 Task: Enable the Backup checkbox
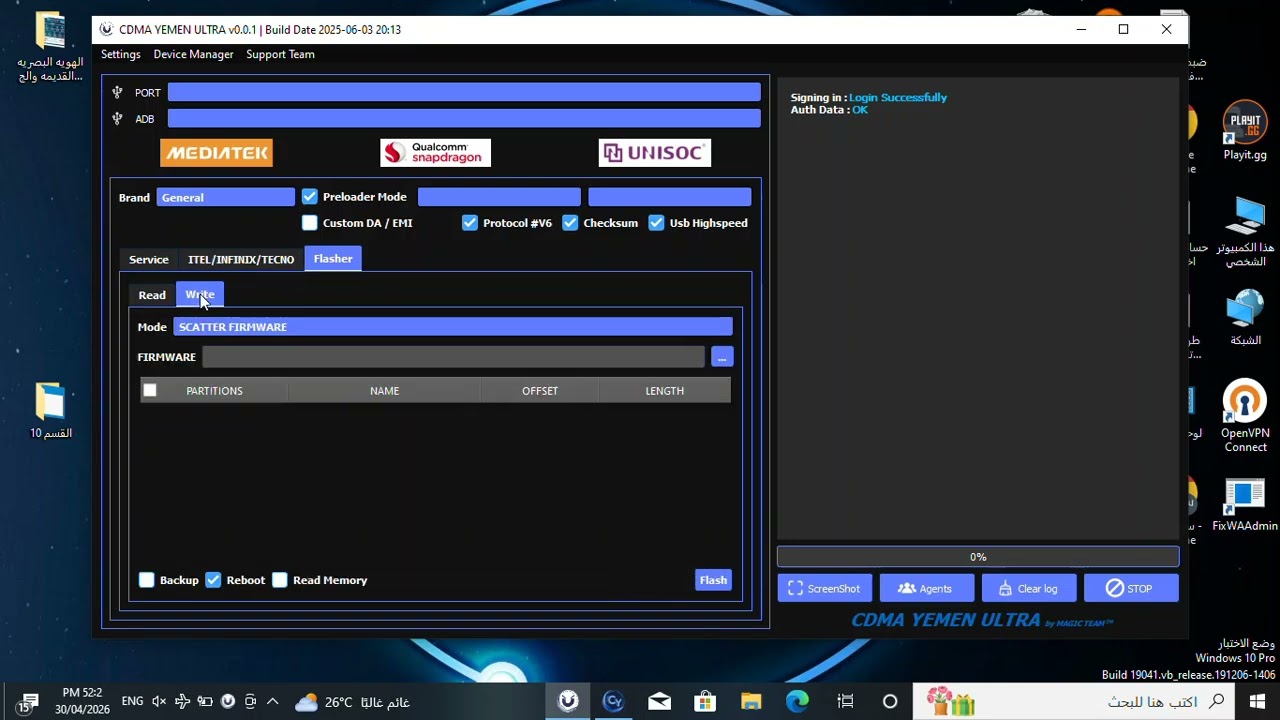click(x=147, y=580)
